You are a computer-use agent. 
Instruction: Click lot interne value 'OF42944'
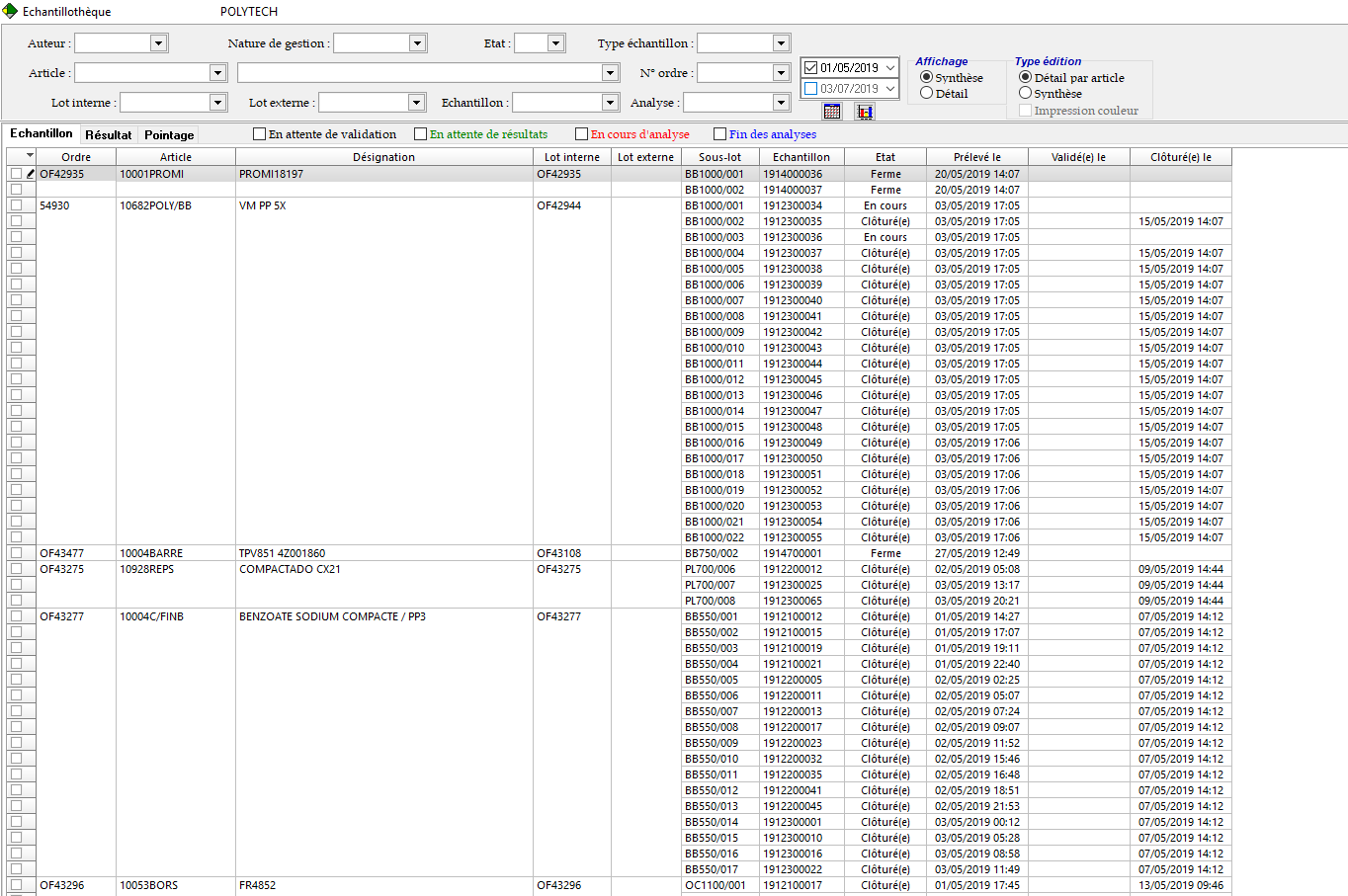click(x=559, y=205)
